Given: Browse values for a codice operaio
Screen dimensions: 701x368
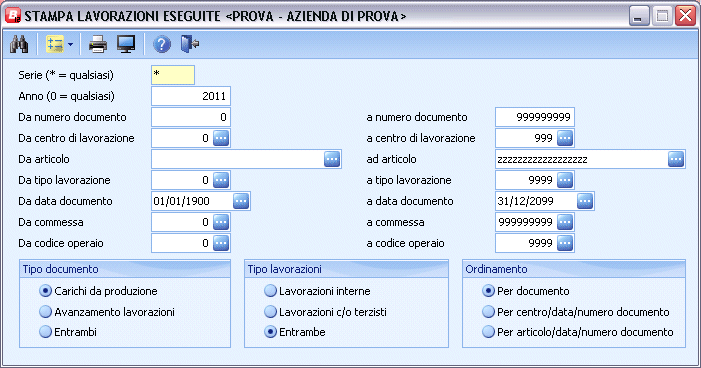Looking at the screenshot, I should coord(565,243).
